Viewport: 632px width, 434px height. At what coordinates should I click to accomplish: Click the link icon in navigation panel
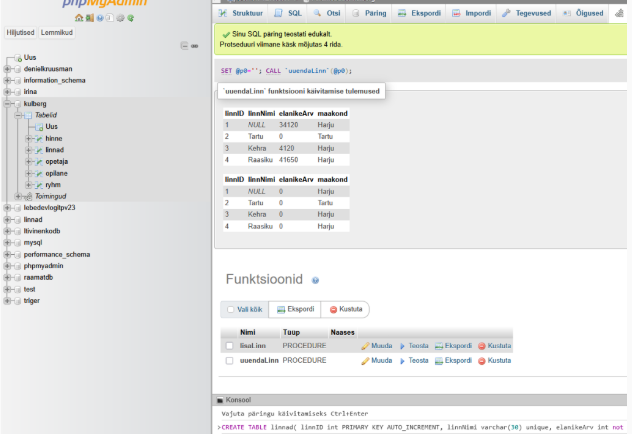coord(194,46)
